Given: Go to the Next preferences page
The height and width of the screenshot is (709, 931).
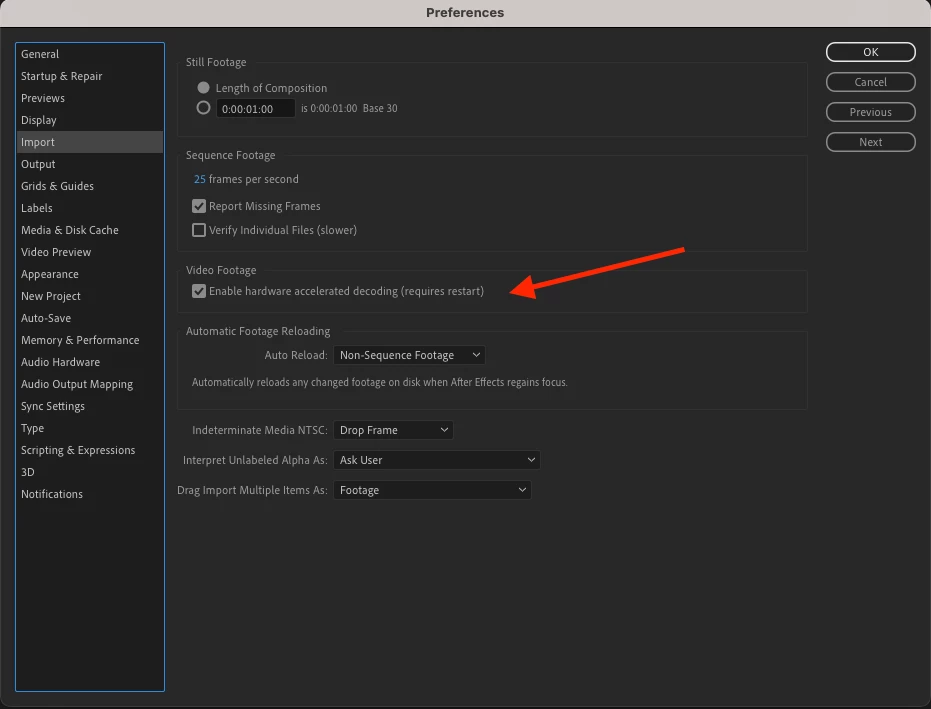Looking at the screenshot, I should pyautogui.click(x=870, y=142).
